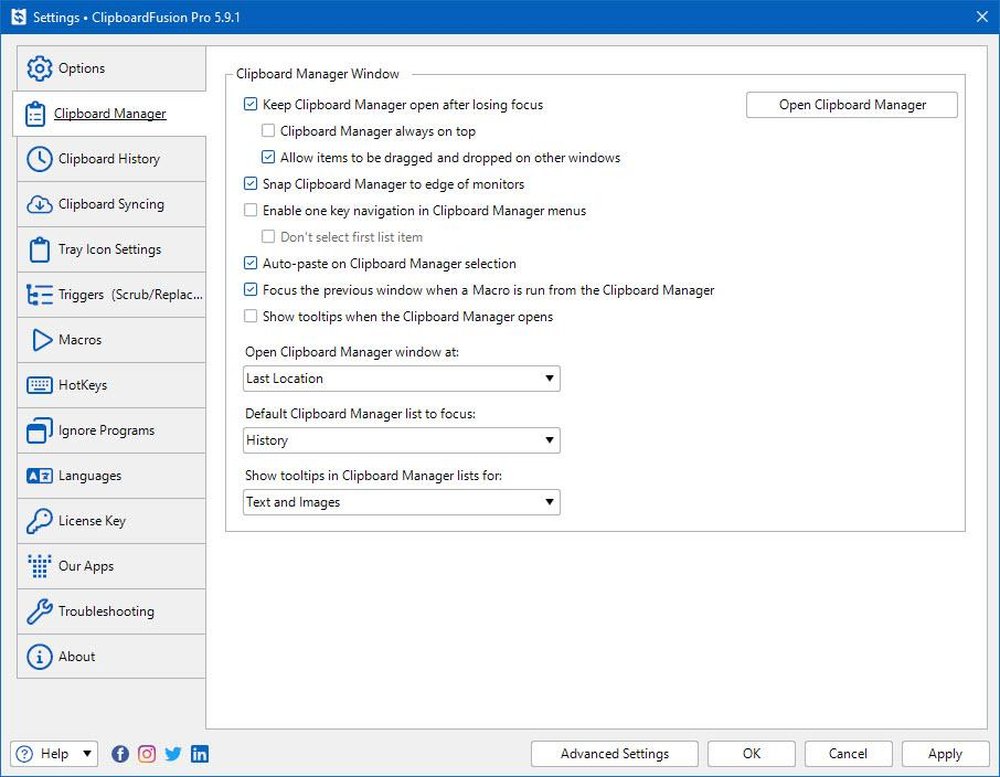
Task: Click the Languages translate icon
Action: click(x=39, y=476)
